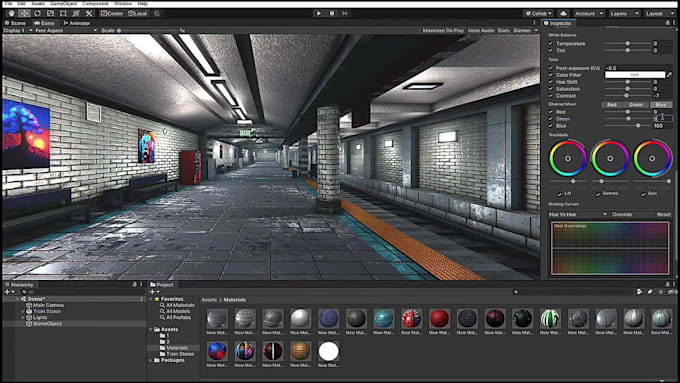This screenshot has width=680, height=383.
Task: Open the cloud services icon
Action: [563, 13]
